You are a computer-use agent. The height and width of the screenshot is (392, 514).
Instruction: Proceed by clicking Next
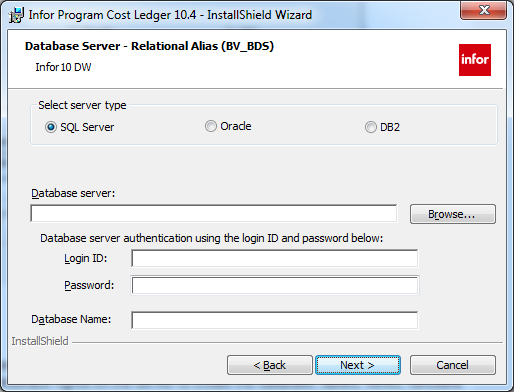[358, 365]
